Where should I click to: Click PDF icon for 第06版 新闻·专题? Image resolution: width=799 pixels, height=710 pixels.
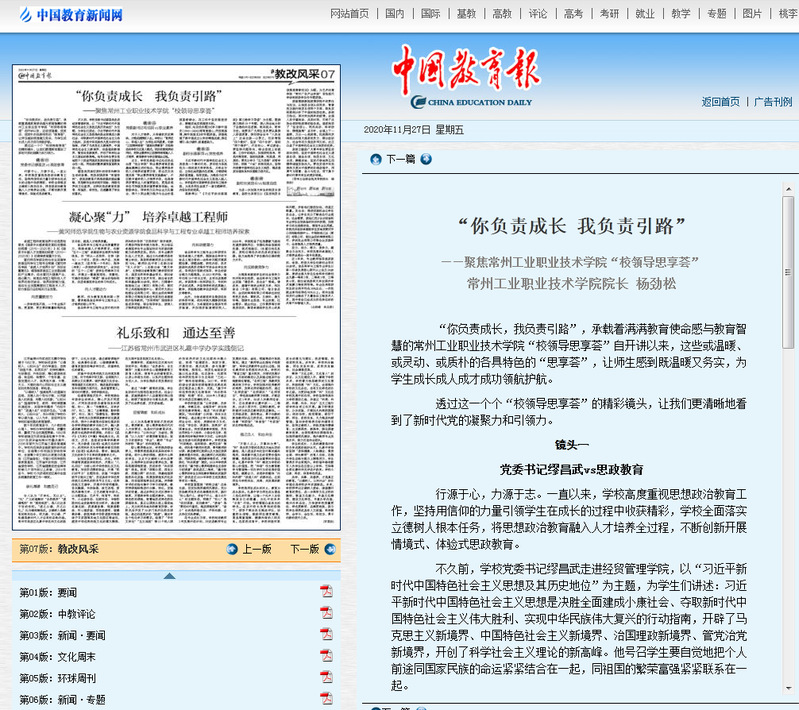pos(326,698)
